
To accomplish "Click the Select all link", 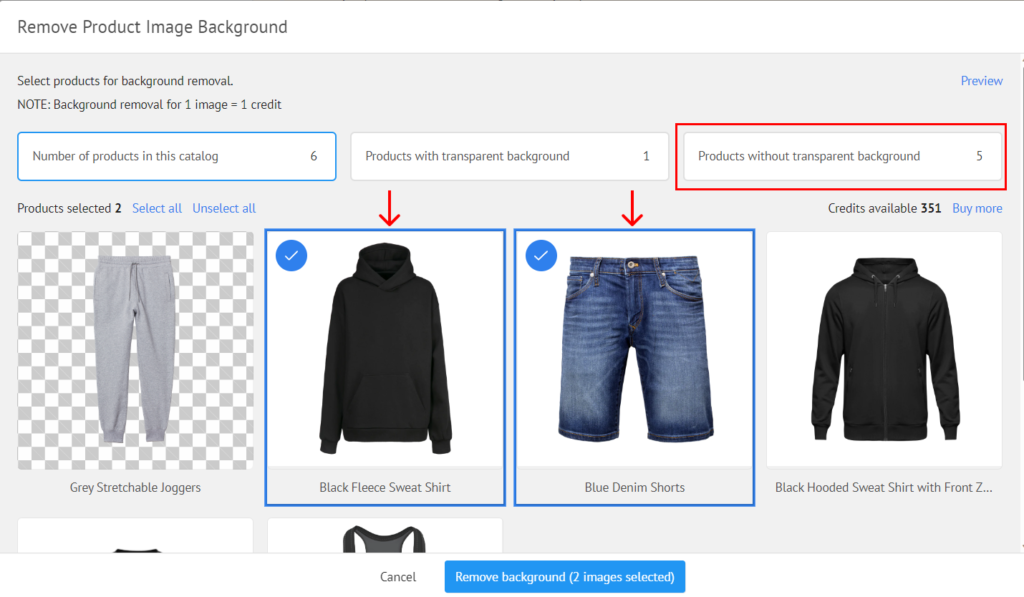I will click(157, 208).
